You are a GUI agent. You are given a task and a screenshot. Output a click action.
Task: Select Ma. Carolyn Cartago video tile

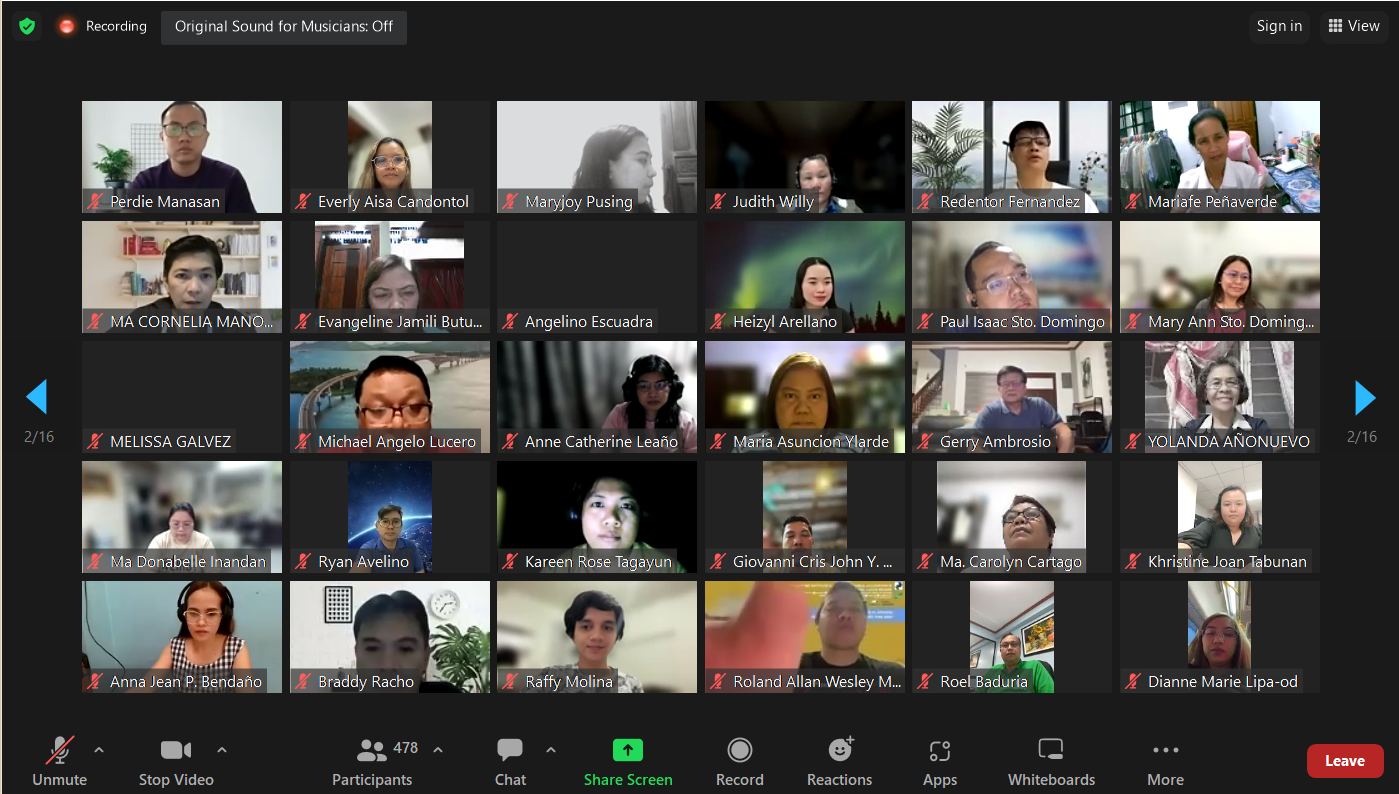[x=1012, y=517]
